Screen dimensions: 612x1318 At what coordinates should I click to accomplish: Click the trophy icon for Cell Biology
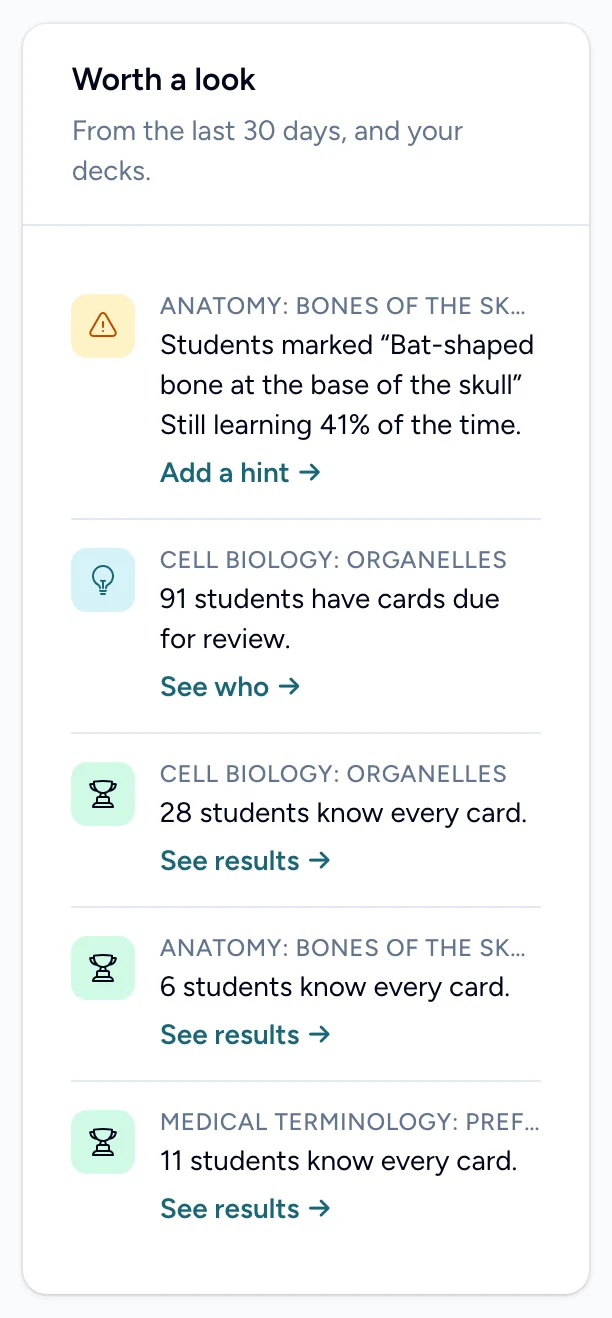click(103, 794)
